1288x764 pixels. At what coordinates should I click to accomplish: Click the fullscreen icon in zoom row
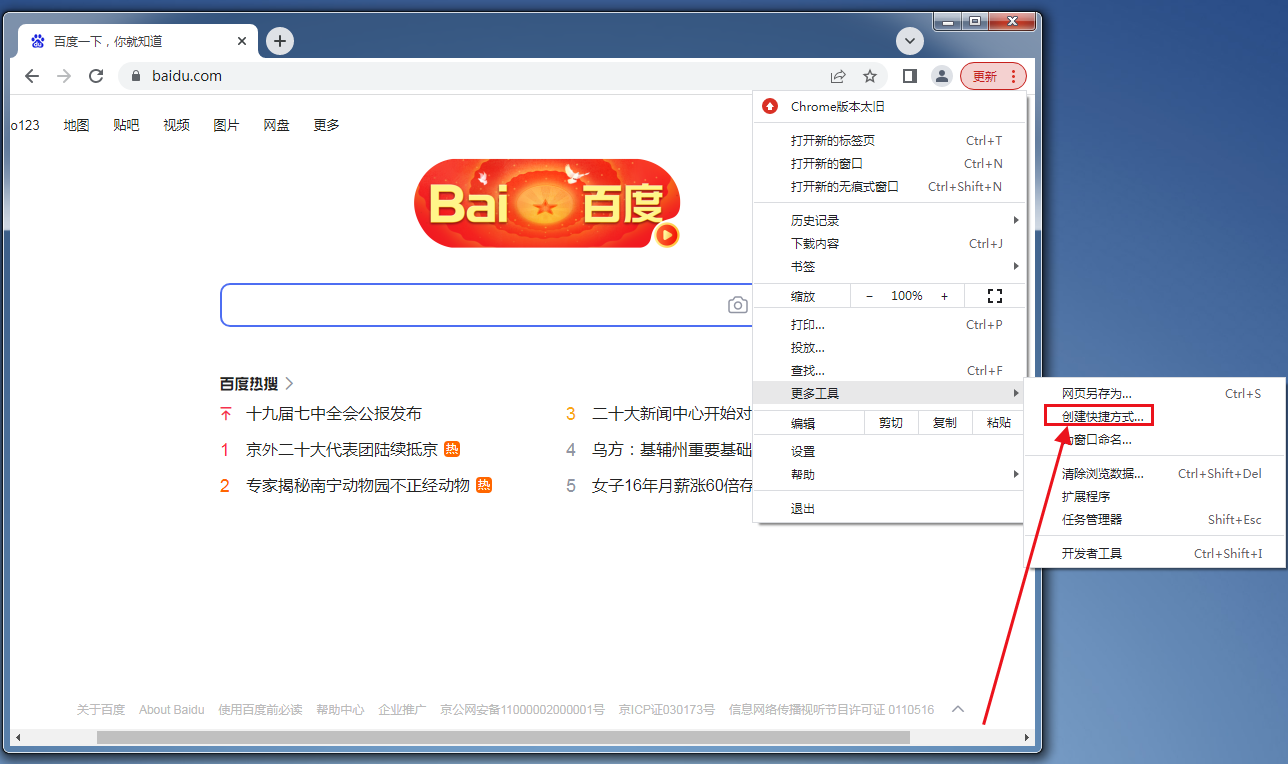coord(994,296)
